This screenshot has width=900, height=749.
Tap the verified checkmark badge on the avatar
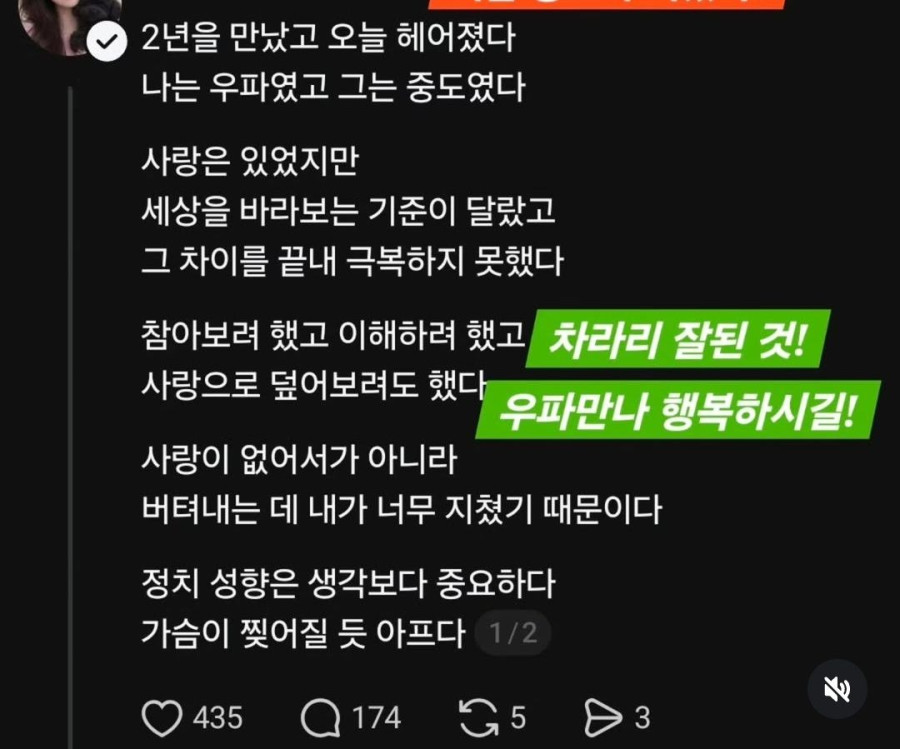pyautogui.click(x=107, y=41)
